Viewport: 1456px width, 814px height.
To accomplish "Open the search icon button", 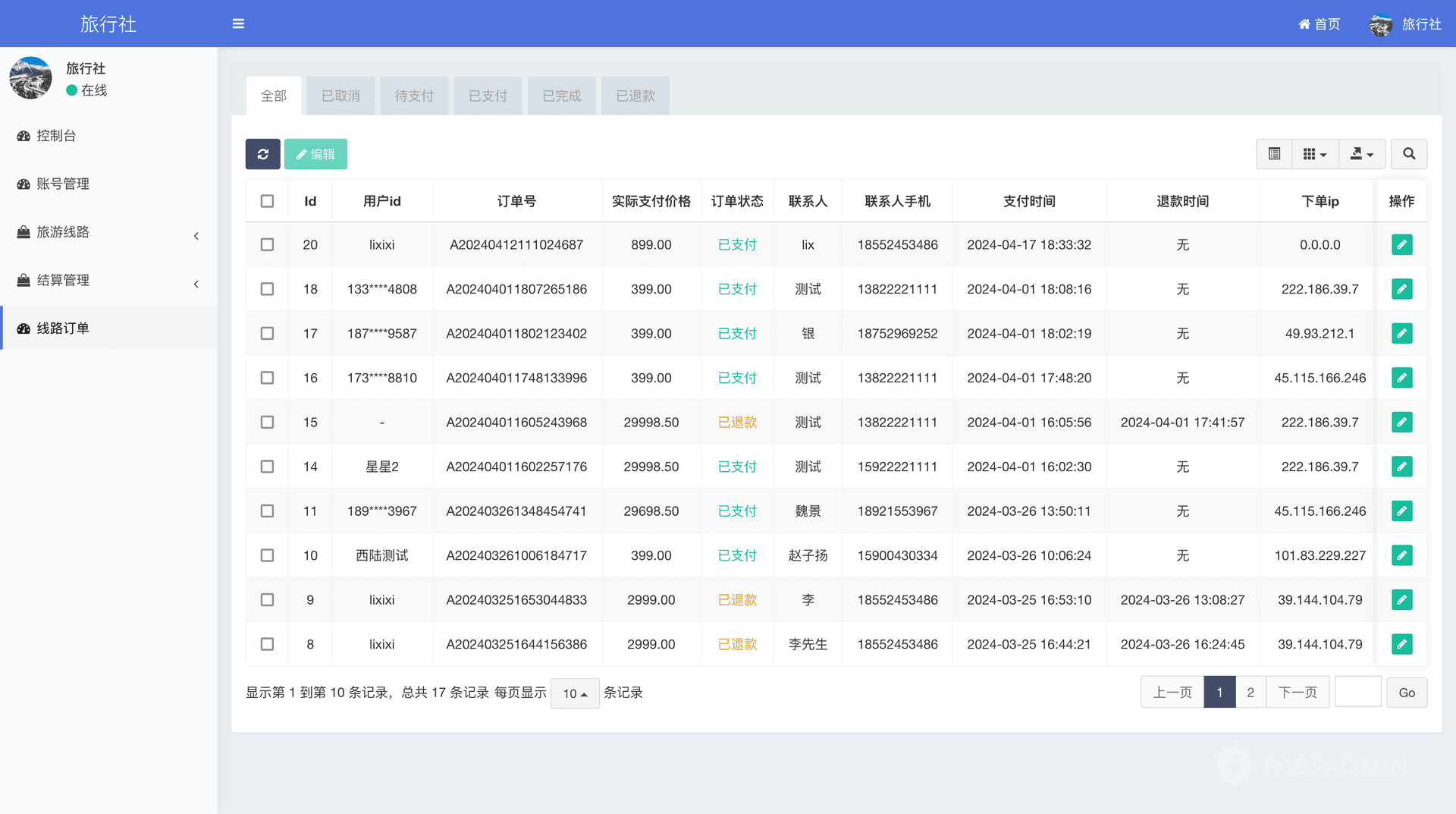I will pos(1408,154).
